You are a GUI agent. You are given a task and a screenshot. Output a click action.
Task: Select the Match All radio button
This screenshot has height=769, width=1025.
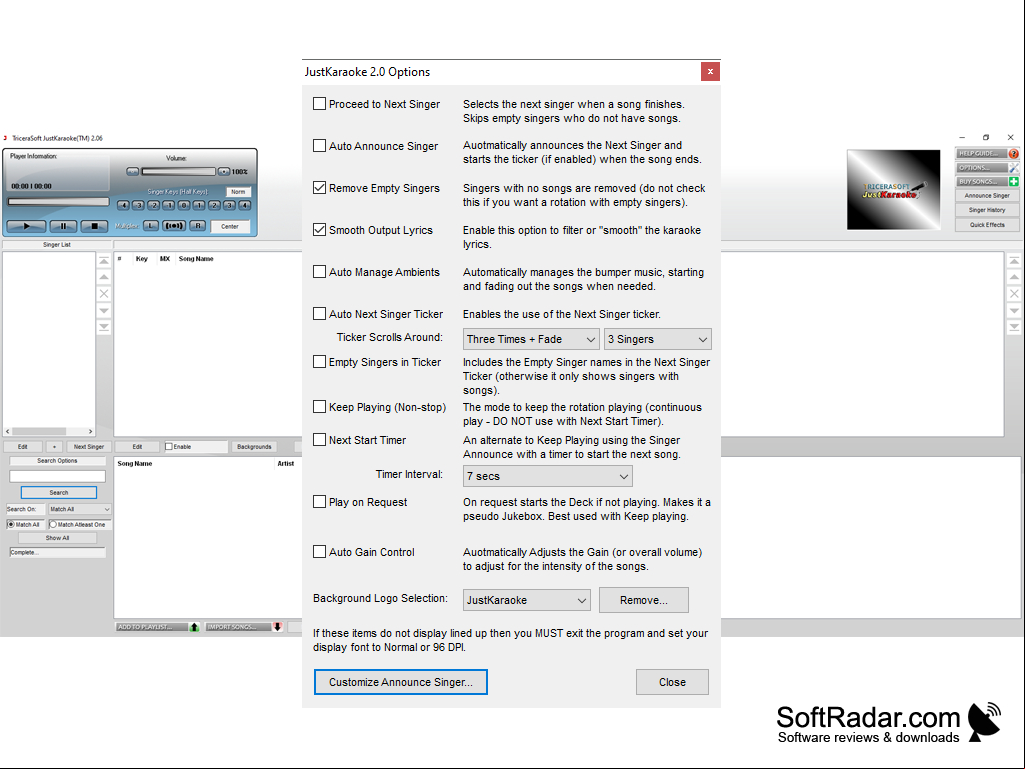[10, 524]
